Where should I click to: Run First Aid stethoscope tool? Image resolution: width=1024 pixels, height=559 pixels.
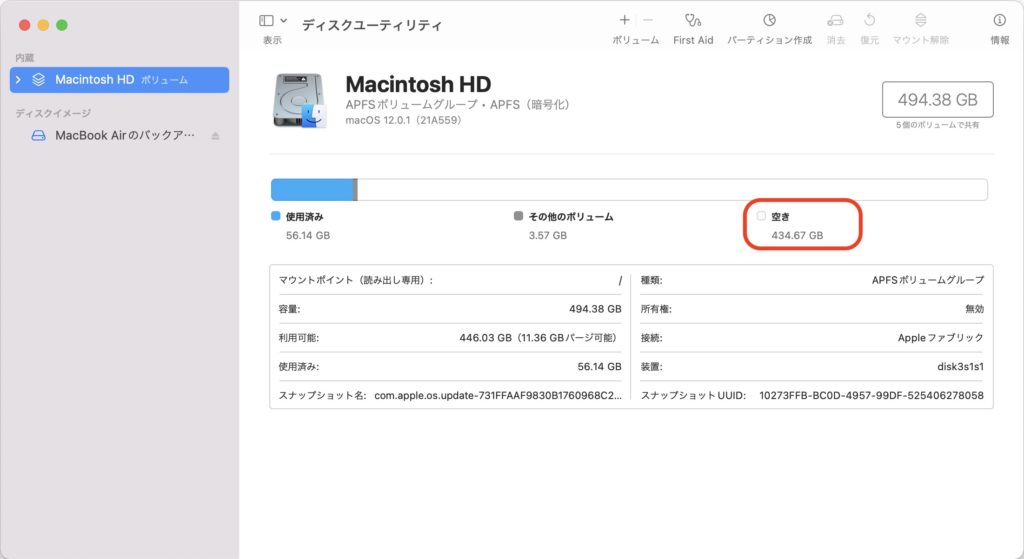tap(693, 20)
